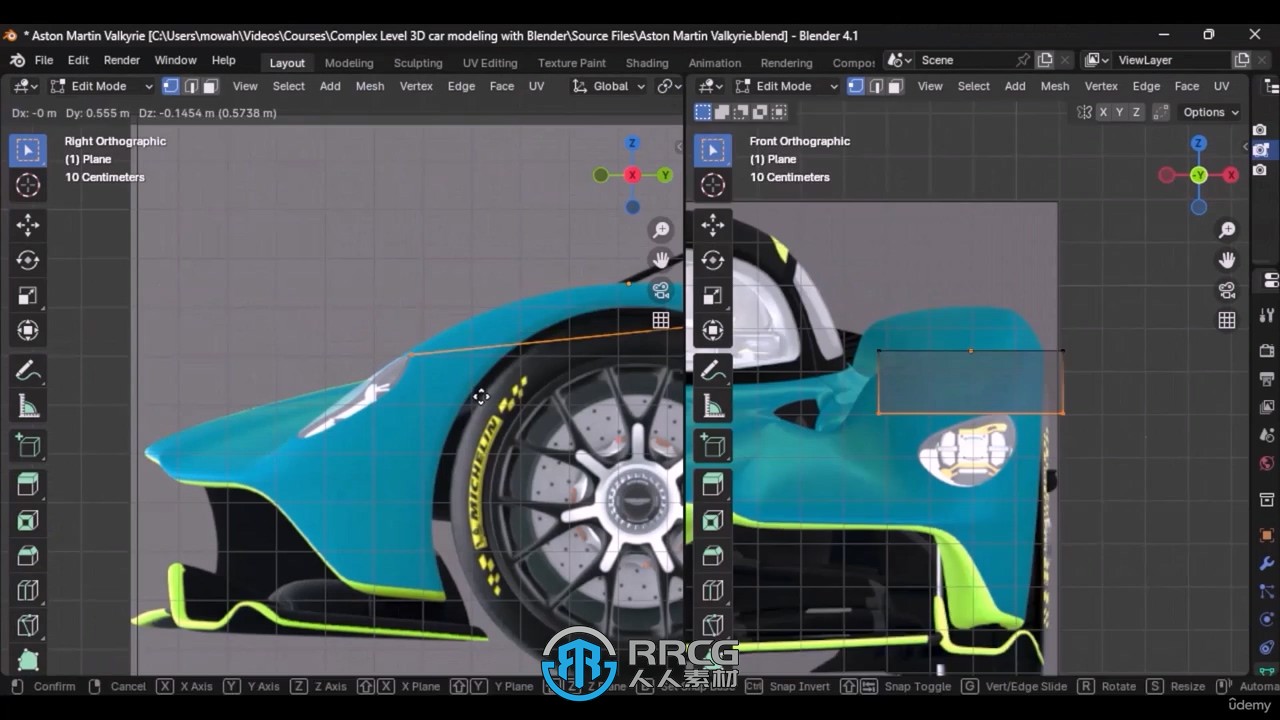The height and width of the screenshot is (720, 1280).
Task: Select the Bevel tool in left viewport
Action: coord(28,555)
